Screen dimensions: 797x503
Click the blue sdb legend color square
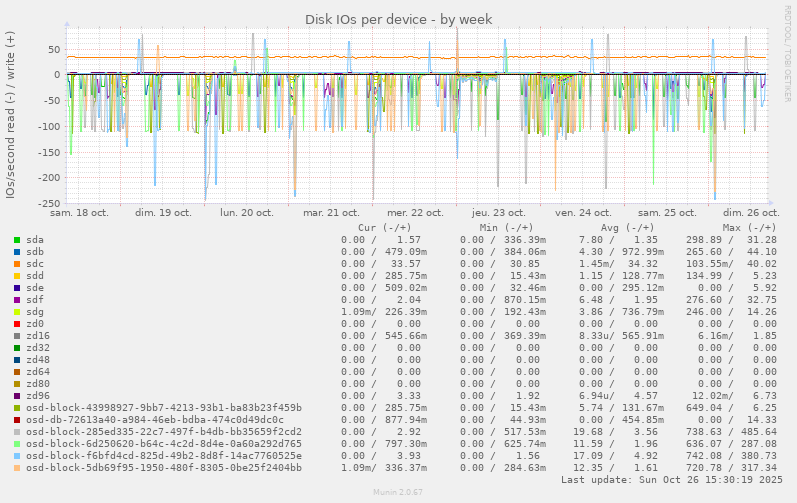(17, 252)
